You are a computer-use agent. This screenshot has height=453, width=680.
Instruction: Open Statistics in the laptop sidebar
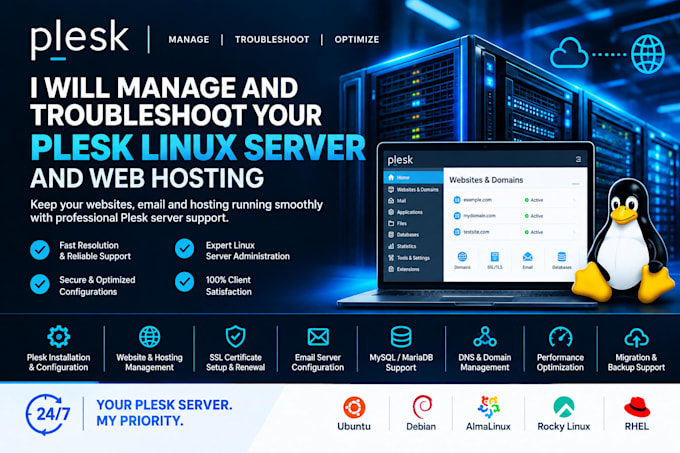413,246
